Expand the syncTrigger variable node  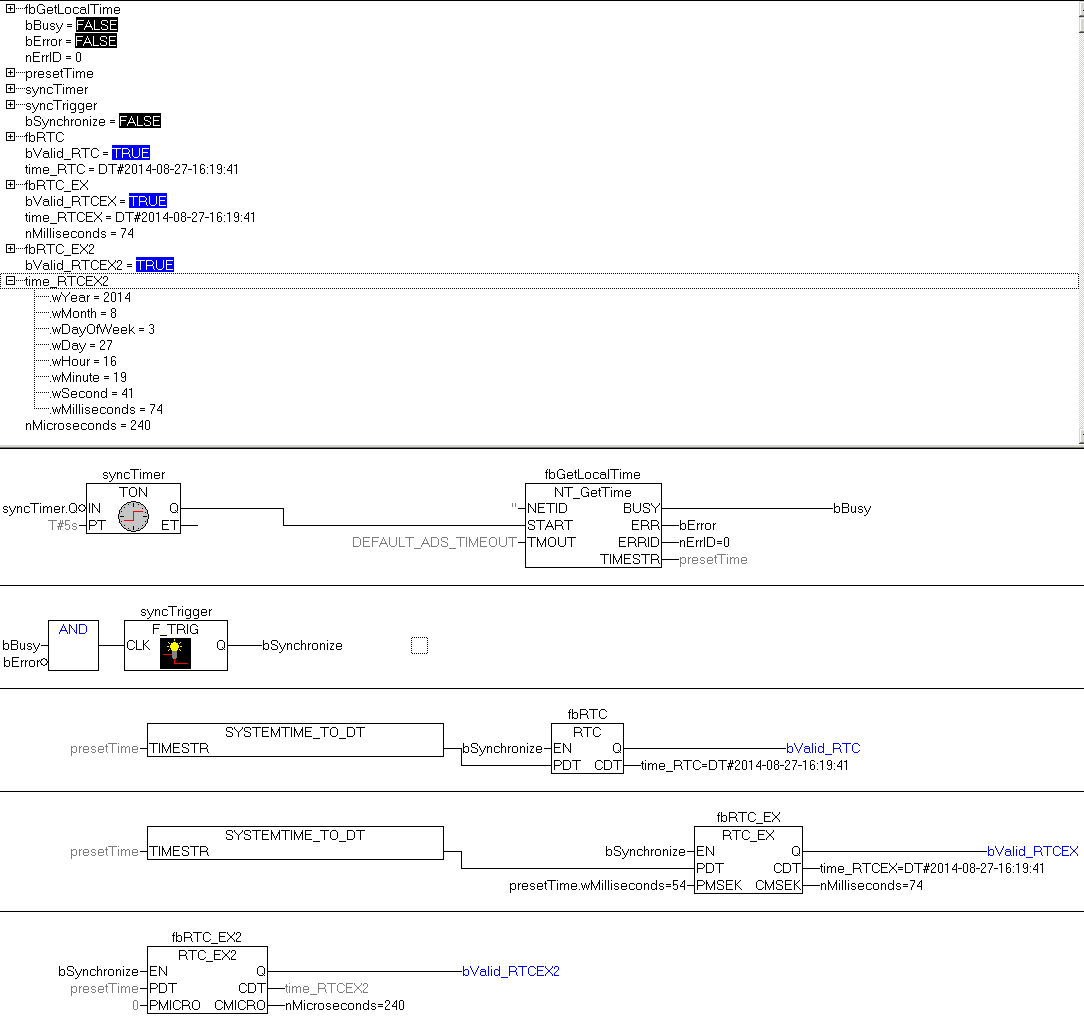point(10,105)
